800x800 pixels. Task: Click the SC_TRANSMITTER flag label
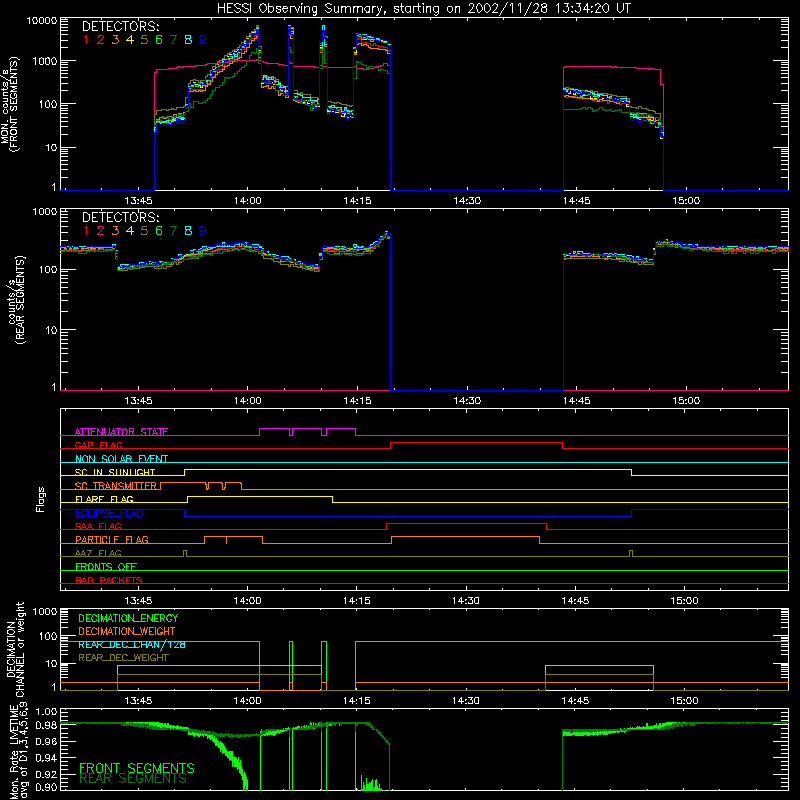tap(116, 486)
